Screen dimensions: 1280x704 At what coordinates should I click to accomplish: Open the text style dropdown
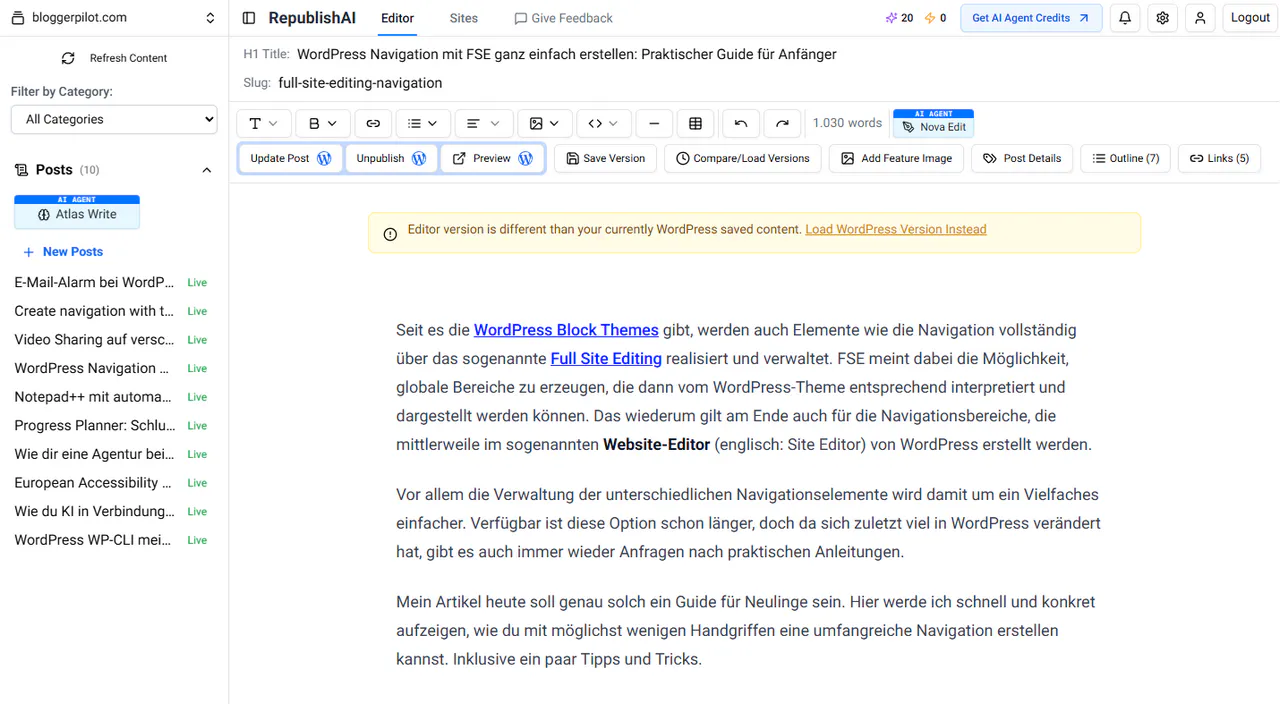tap(264, 123)
